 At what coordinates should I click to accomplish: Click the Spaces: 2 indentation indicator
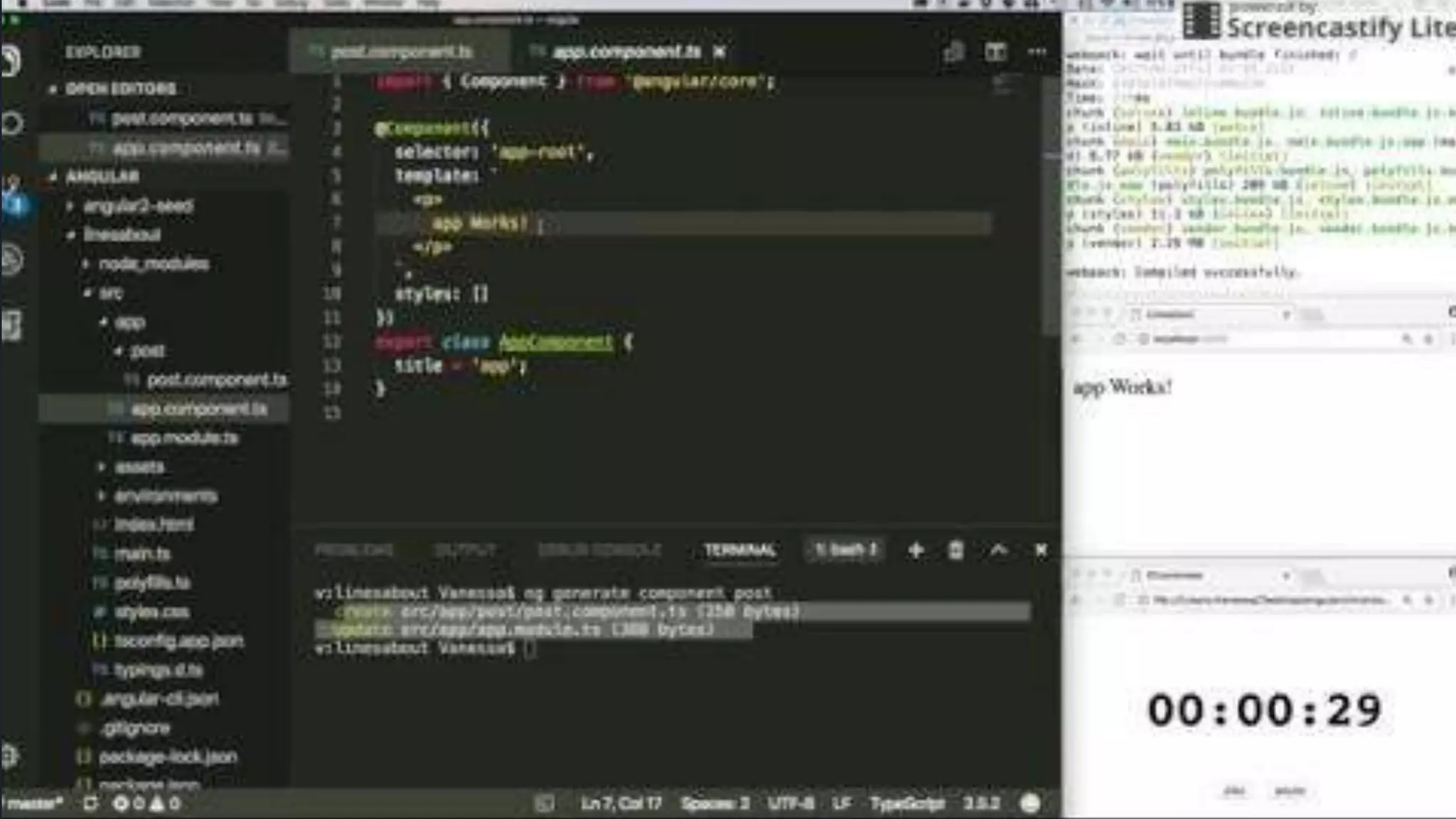[714, 803]
